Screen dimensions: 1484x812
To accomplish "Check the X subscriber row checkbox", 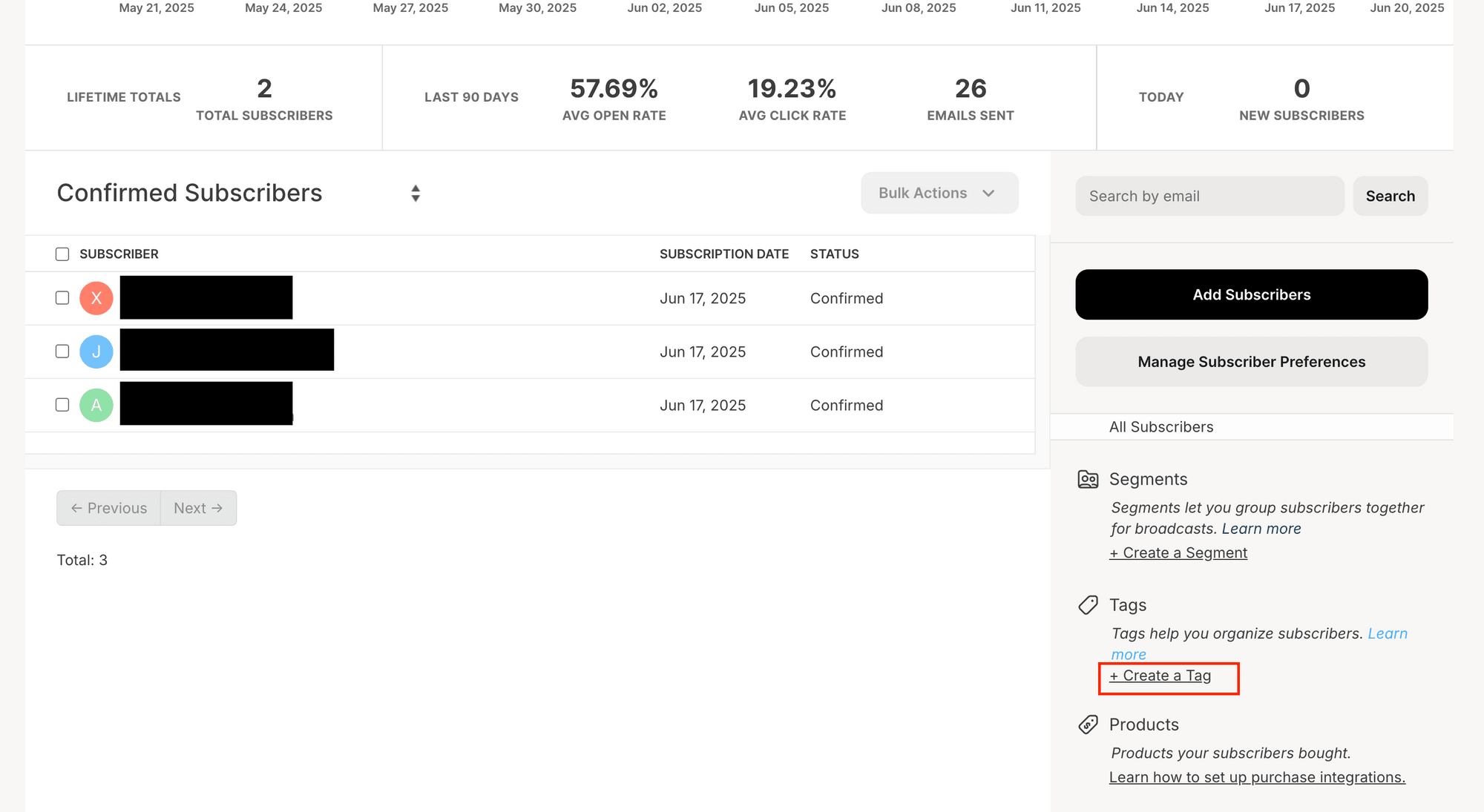I will (x=62, y=298).
